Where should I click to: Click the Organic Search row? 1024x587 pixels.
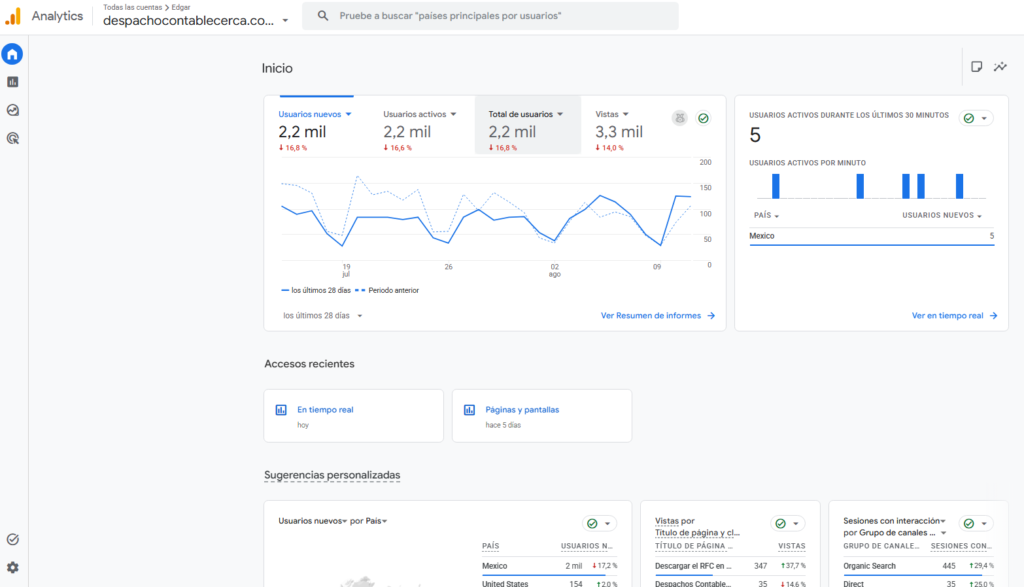click(x=918, y=566)
